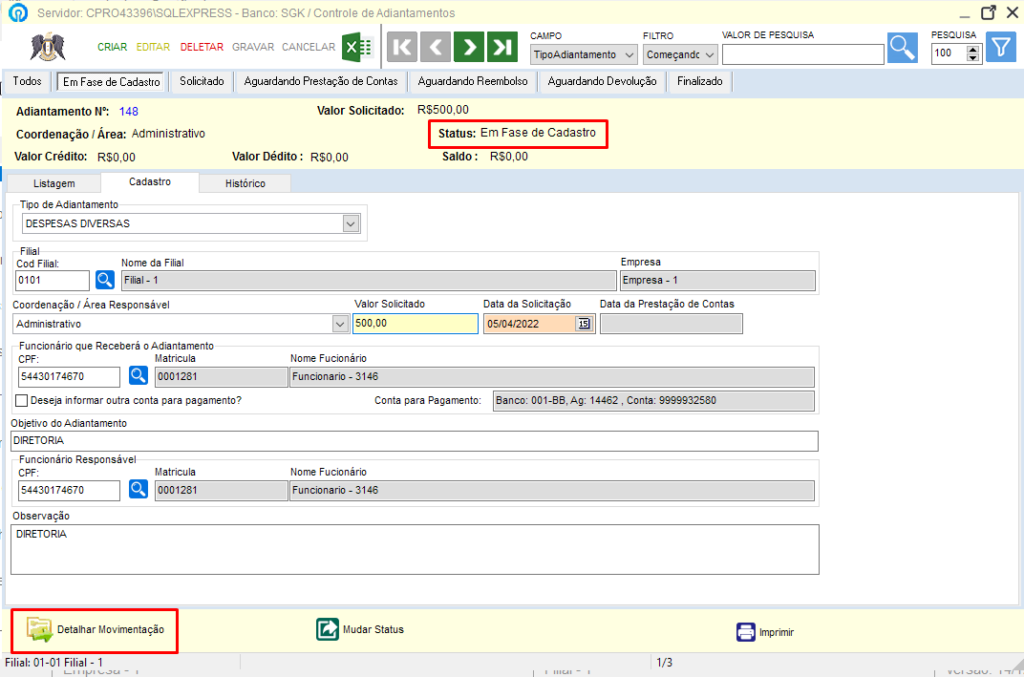Increase the Pesquisa limit value
1024x677 pixels.
pyautogui.click(x=973, y=49)
